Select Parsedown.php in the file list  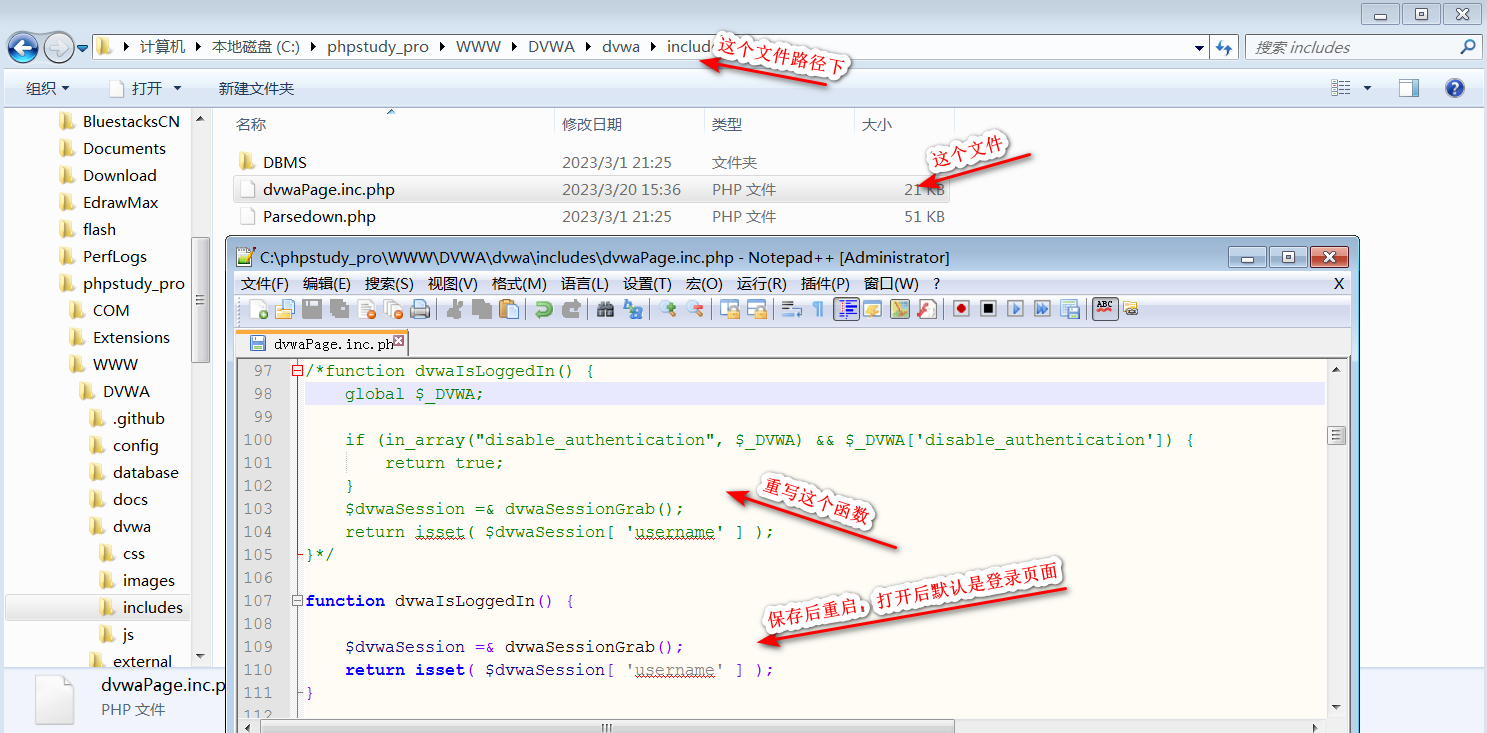click(319, 216)
